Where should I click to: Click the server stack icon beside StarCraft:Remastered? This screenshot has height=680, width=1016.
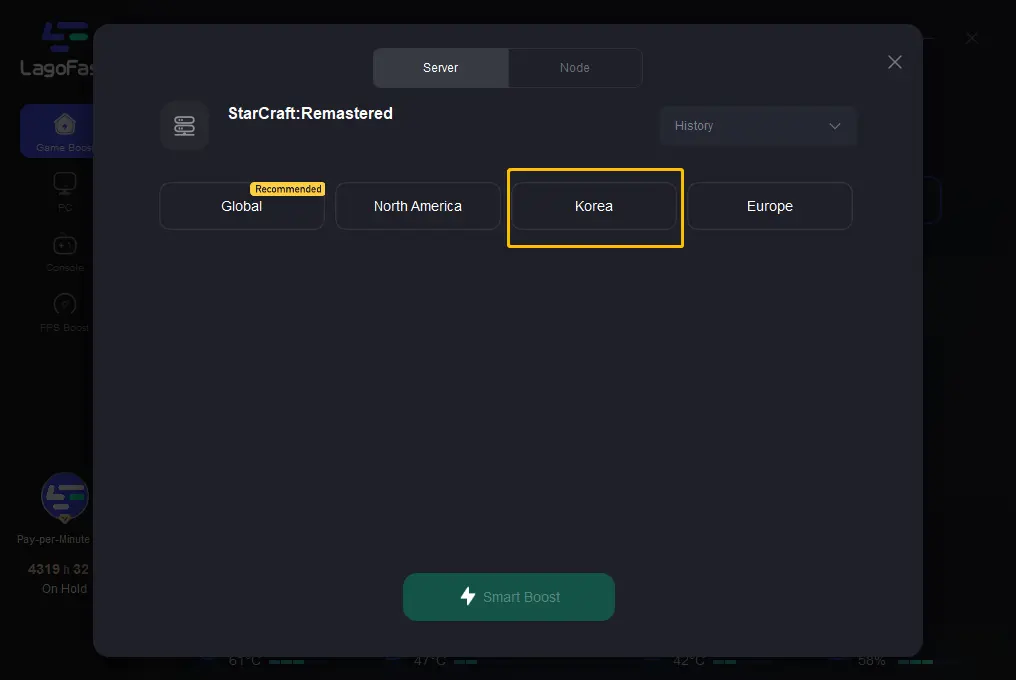185,126
